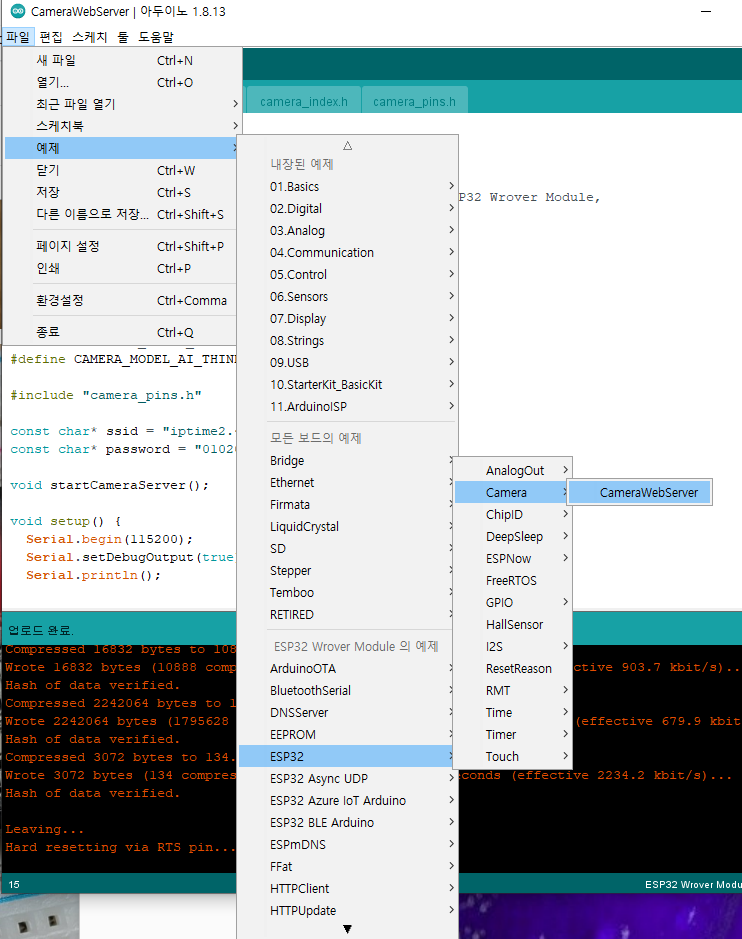Screen dimensions: 742x939
Task: Open ESP32 Azure IoT Arduino examples
Action: pyautogui.click(x=347, y=801)
